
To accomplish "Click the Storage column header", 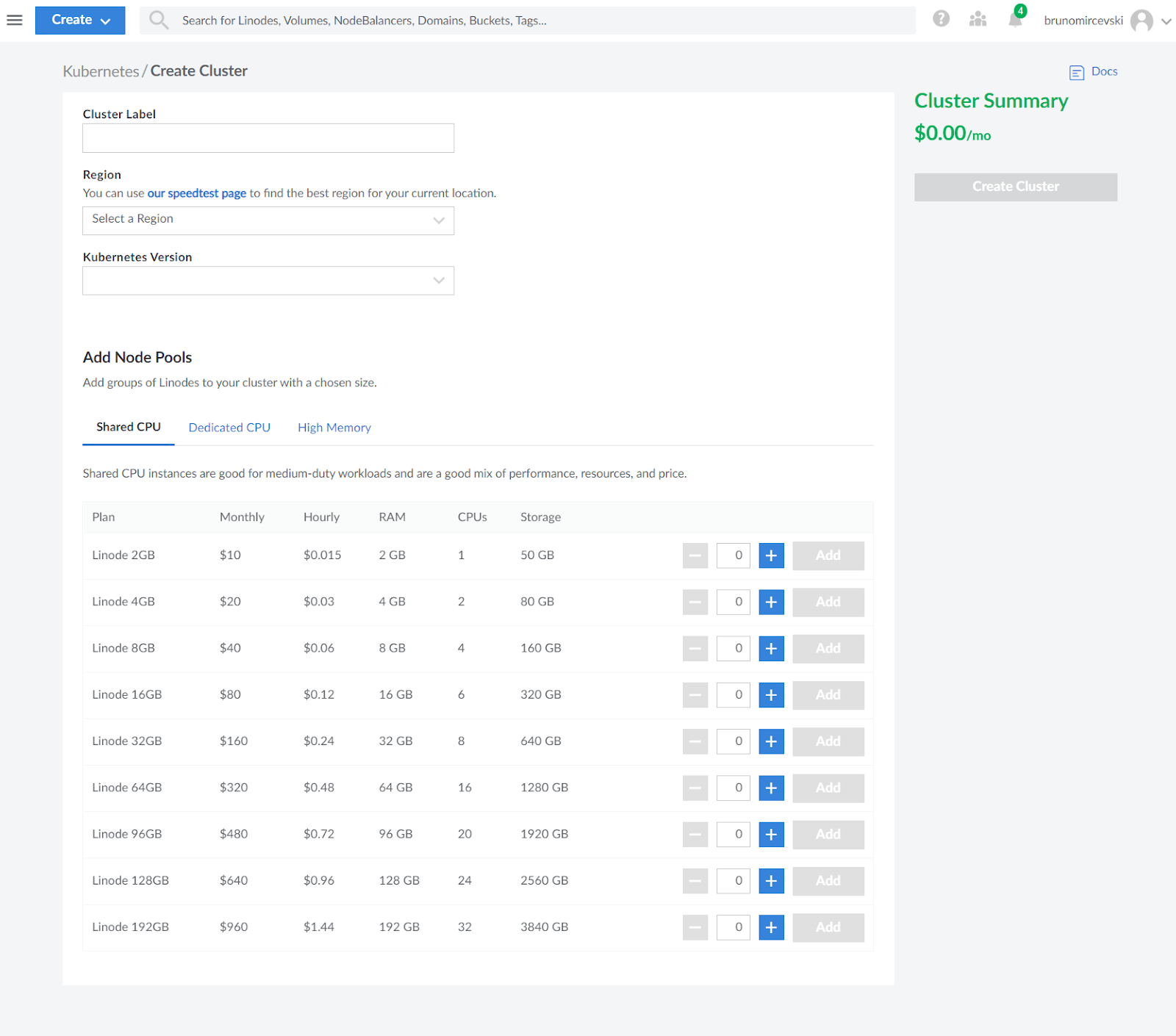I will [x=540, y=517].
